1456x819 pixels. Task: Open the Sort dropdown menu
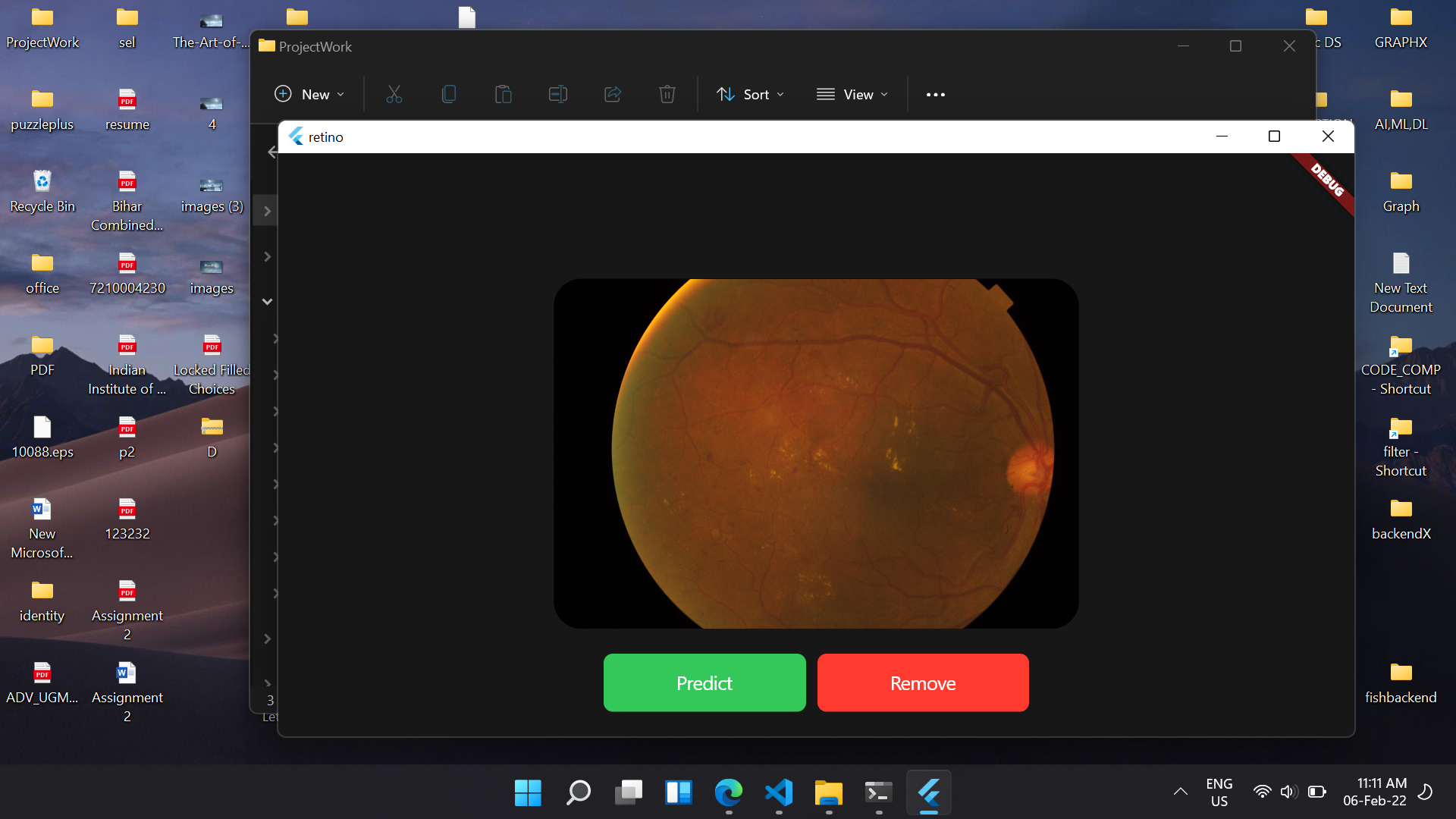750,94
